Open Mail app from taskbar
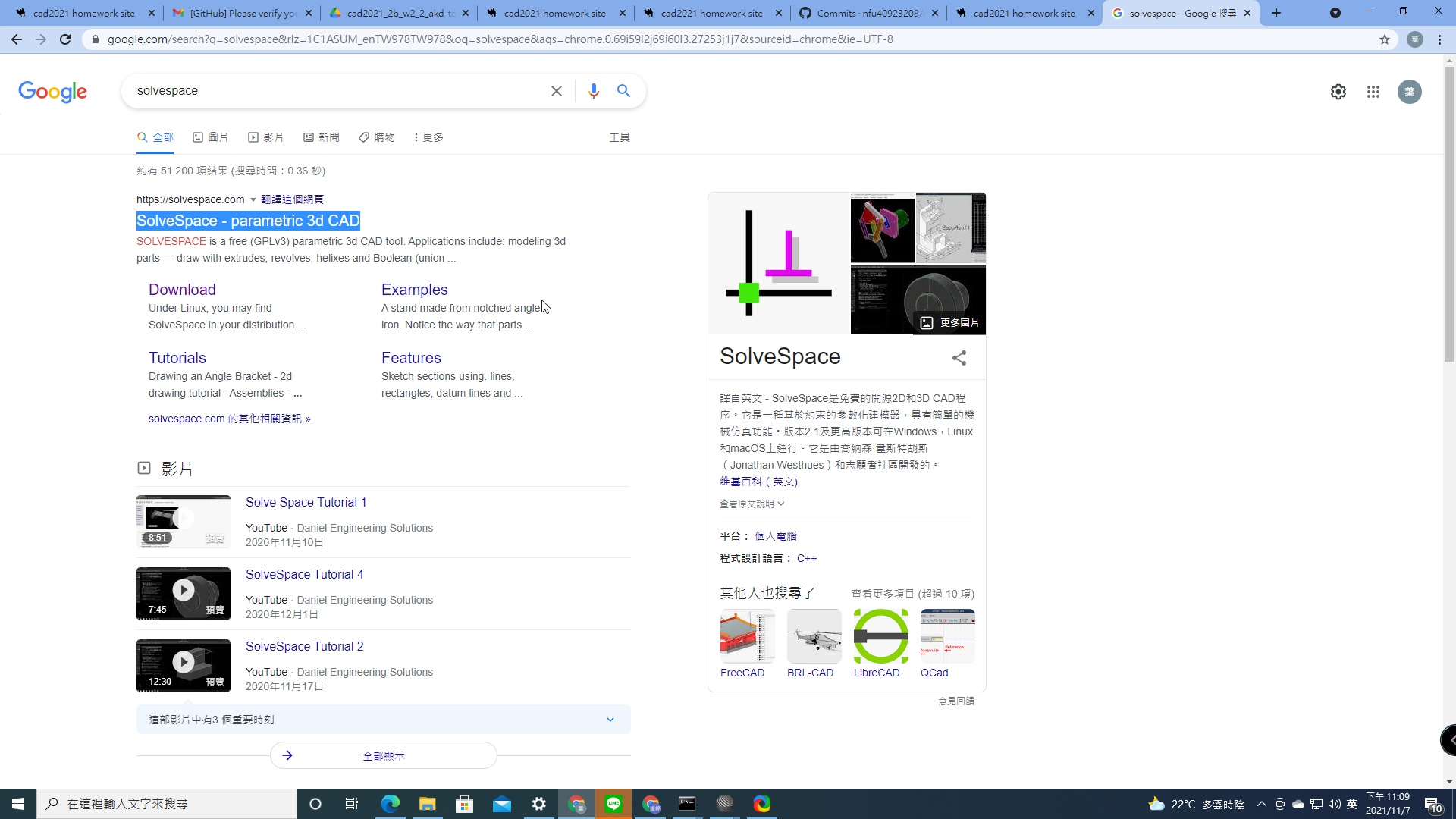Image resolution: width=1456 pixels, height=819 pixels. (x=502, y=804)
